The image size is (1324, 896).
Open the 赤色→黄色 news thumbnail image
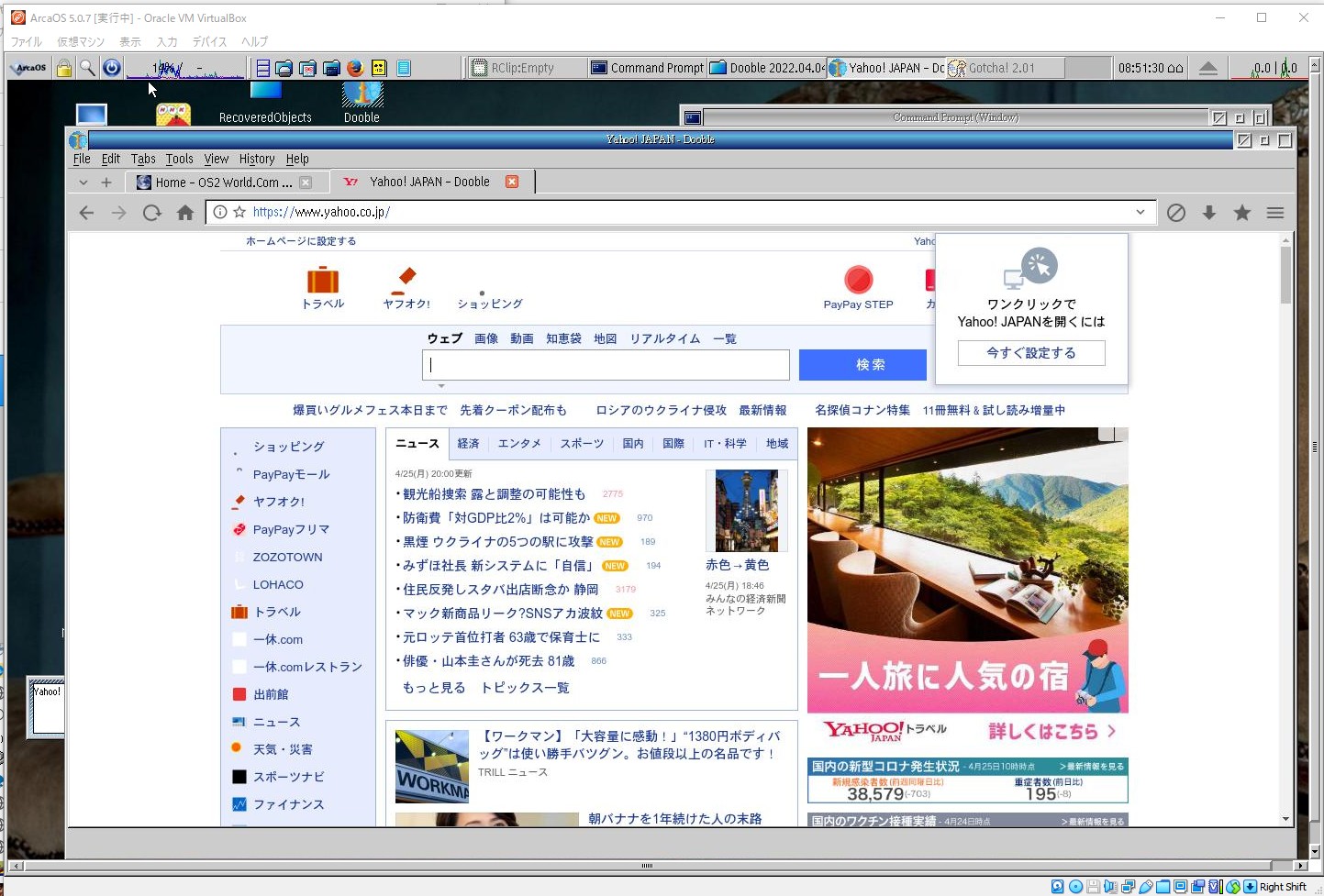pos(746,511)
